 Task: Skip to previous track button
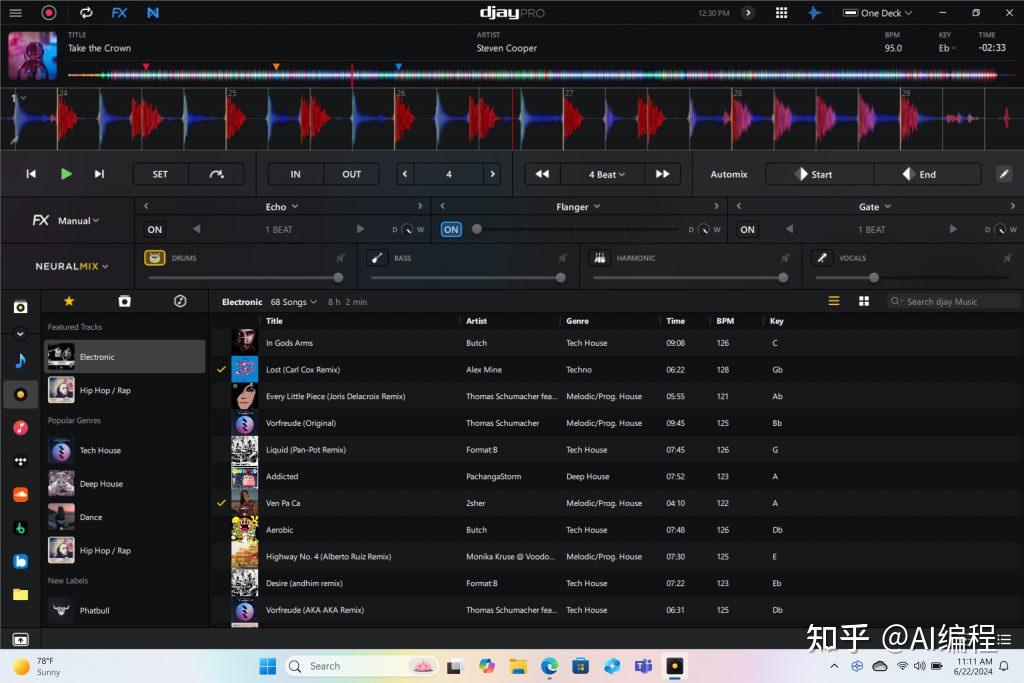[31, 174]
